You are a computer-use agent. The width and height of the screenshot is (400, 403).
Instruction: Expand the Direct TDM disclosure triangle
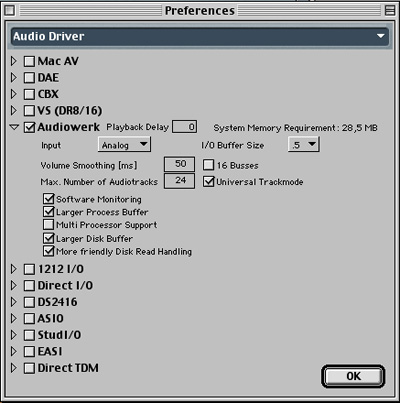coord(13,368)
